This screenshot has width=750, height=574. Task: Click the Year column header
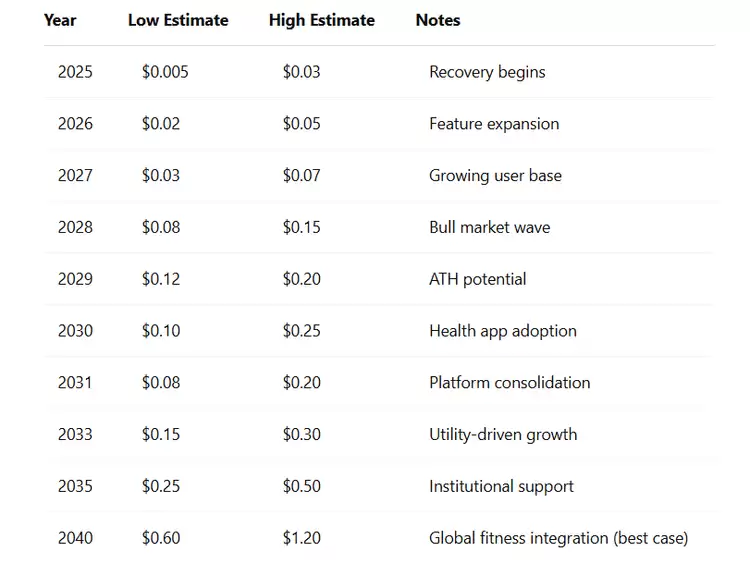pos(60,20)
